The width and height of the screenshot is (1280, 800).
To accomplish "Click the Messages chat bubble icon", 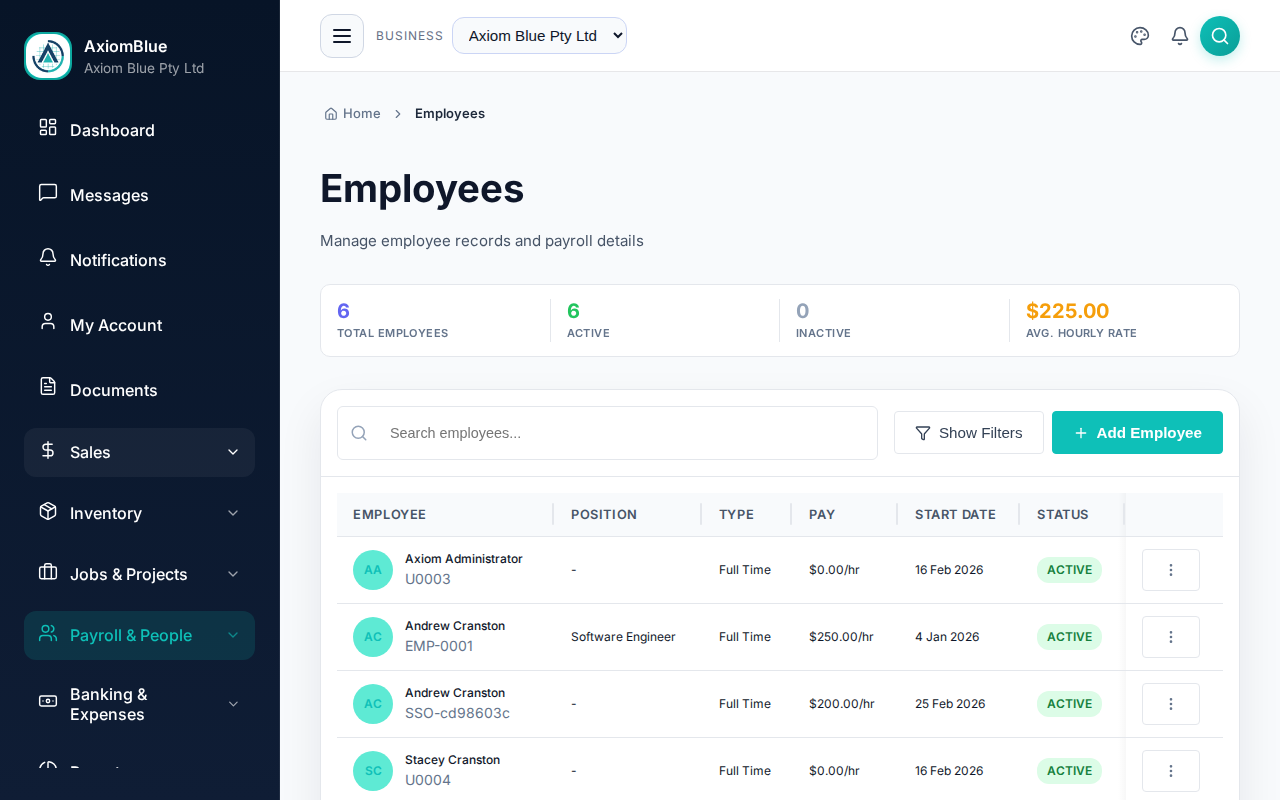I will point(48,192).
